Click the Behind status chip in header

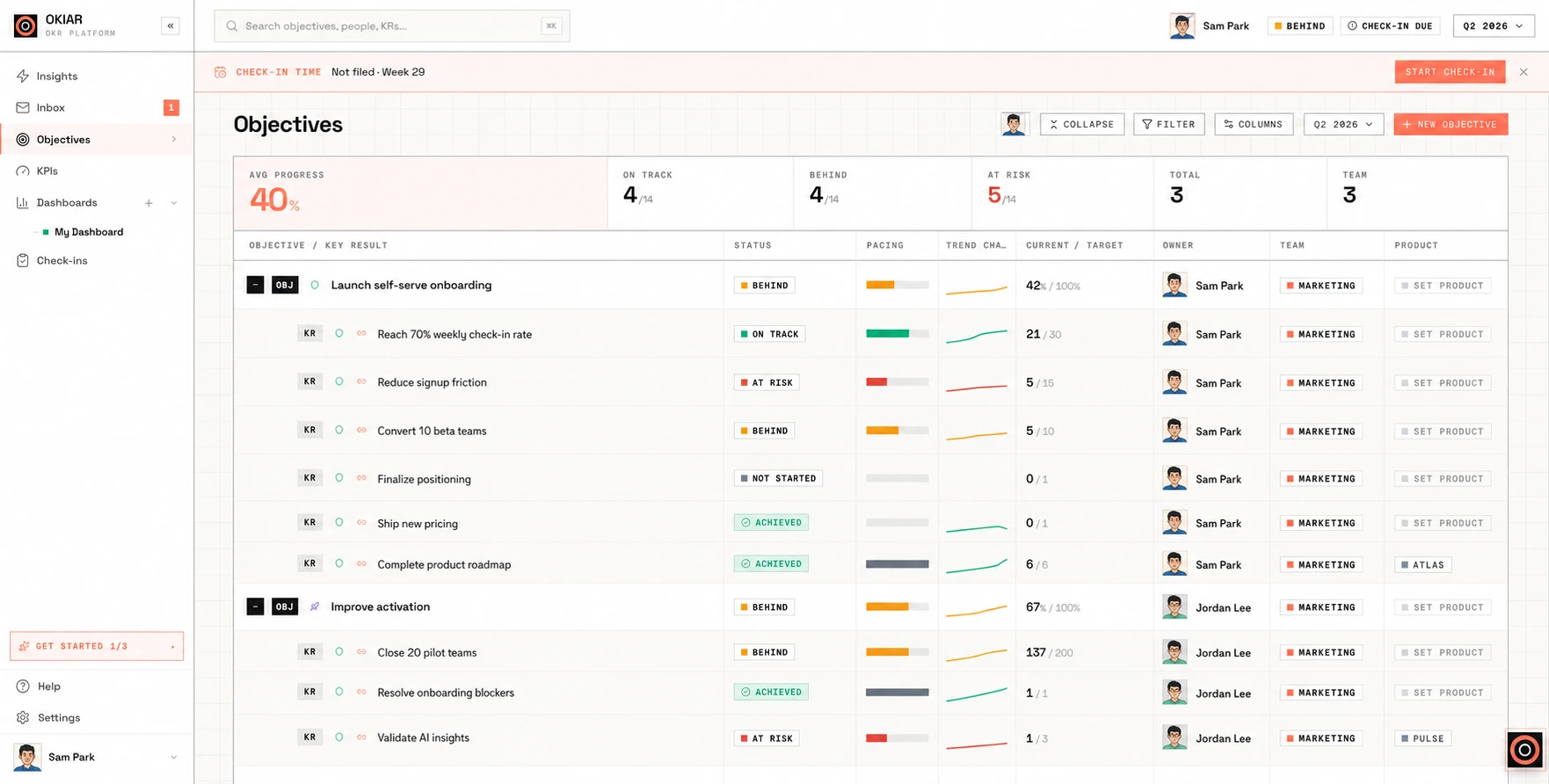pyautogui.click(x=1300, y=26)
